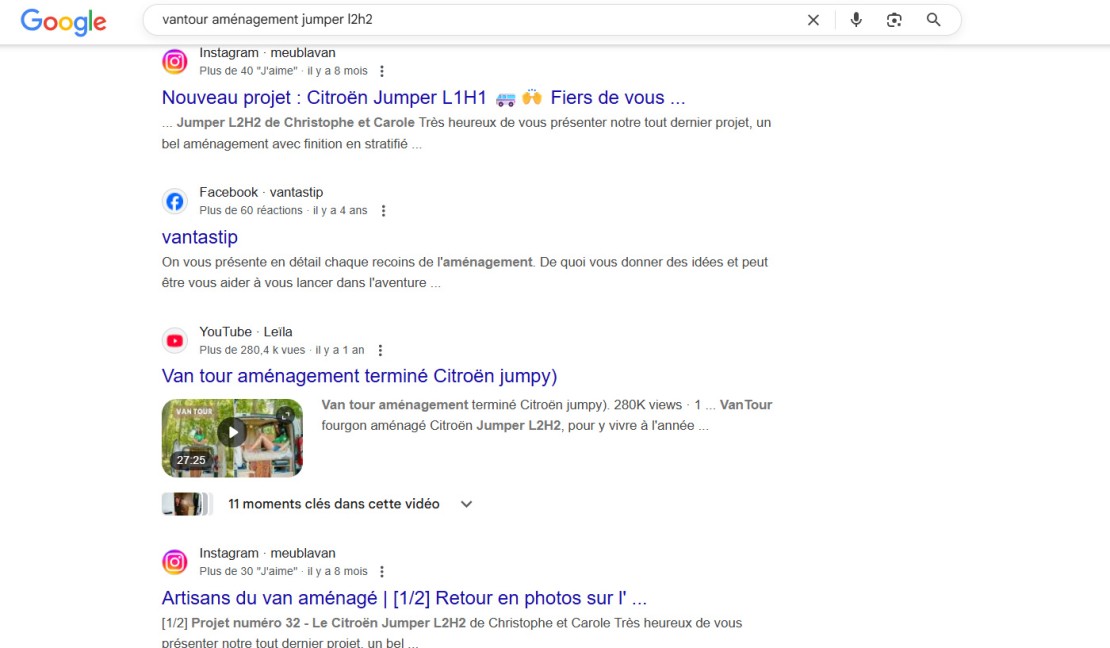This screenshot has height=648, width=1110.
Task: Open Van tour aménagement terminé Citroën jumpy link
Action: coord(360,376)
